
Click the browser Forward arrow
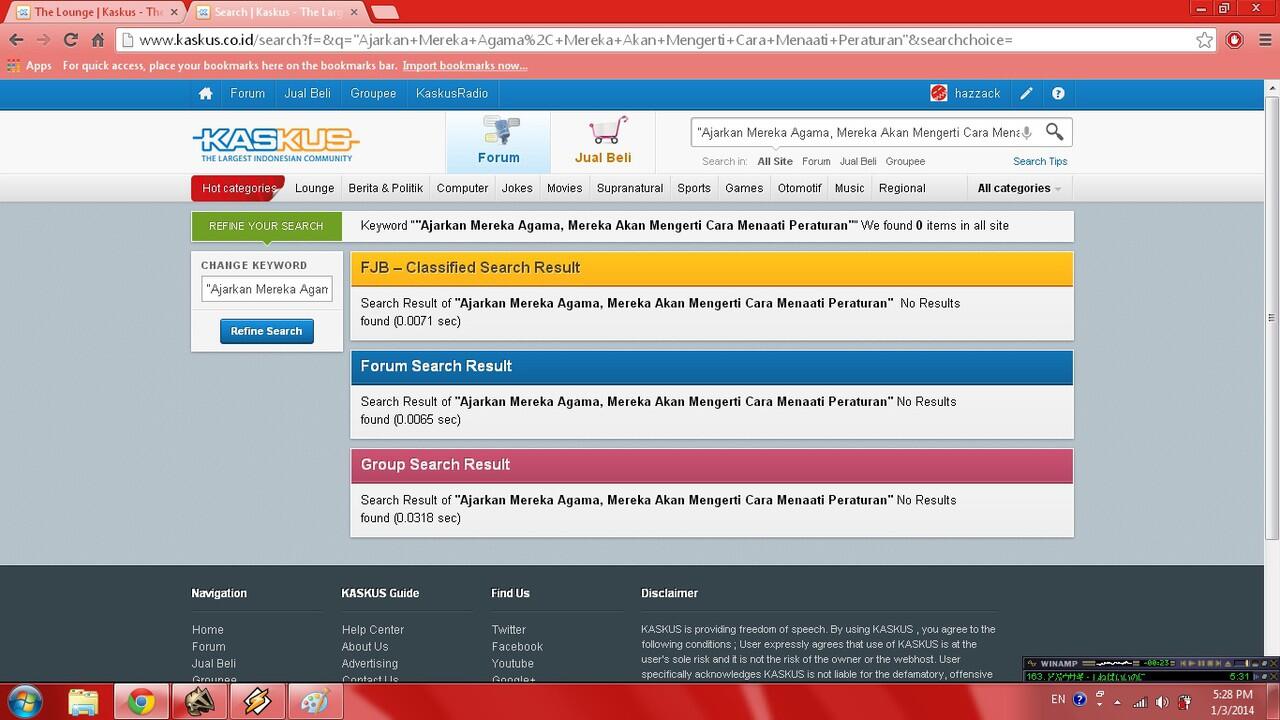(43, 40)
